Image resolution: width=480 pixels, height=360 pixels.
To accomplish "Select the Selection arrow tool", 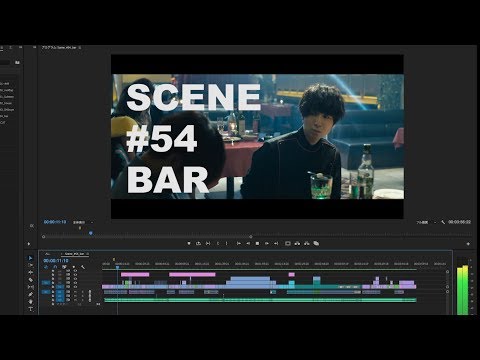I will pos(30,258).
